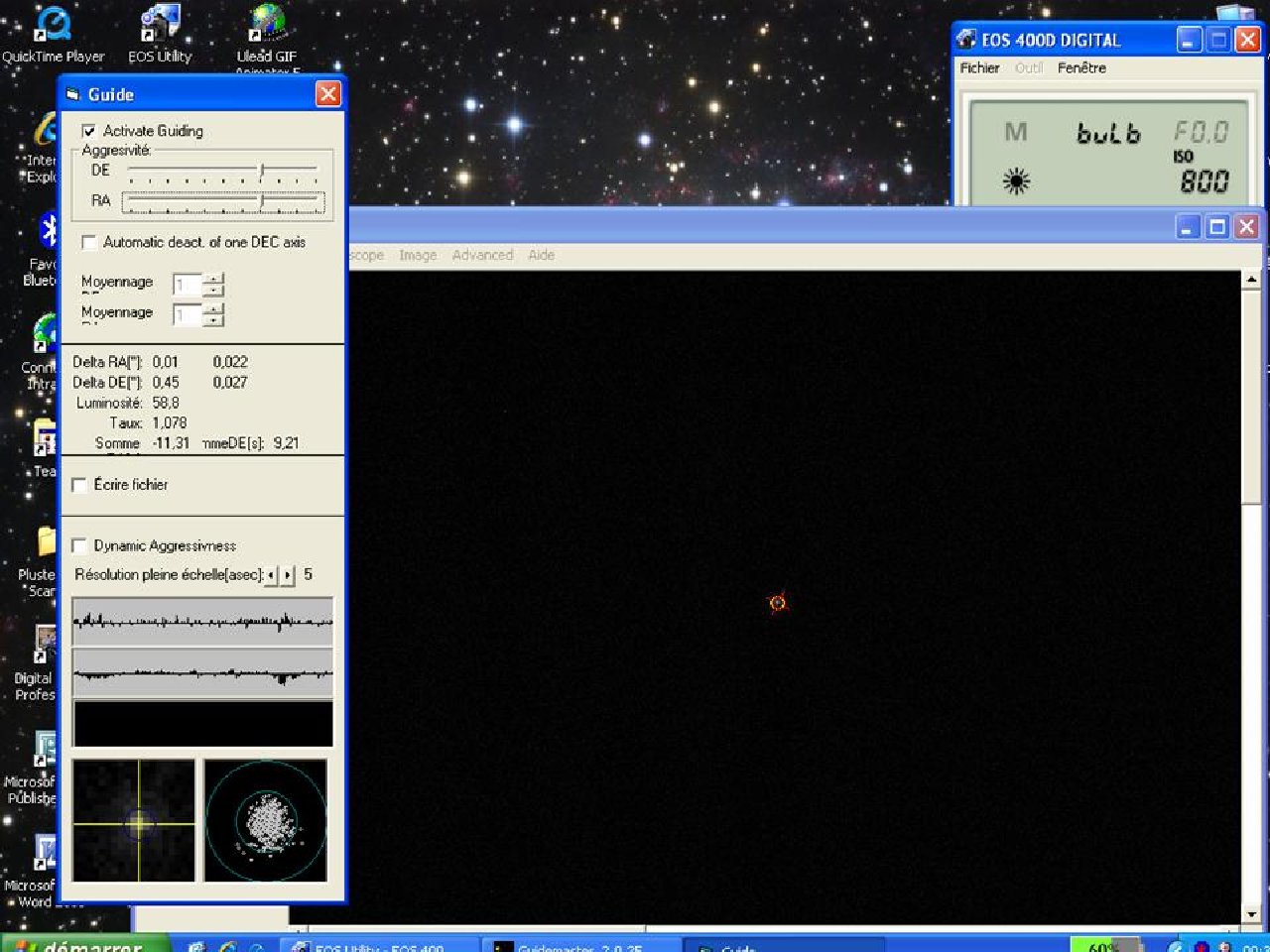Open the Fenêtre menu in EOS 400D window

[1081, 67]
